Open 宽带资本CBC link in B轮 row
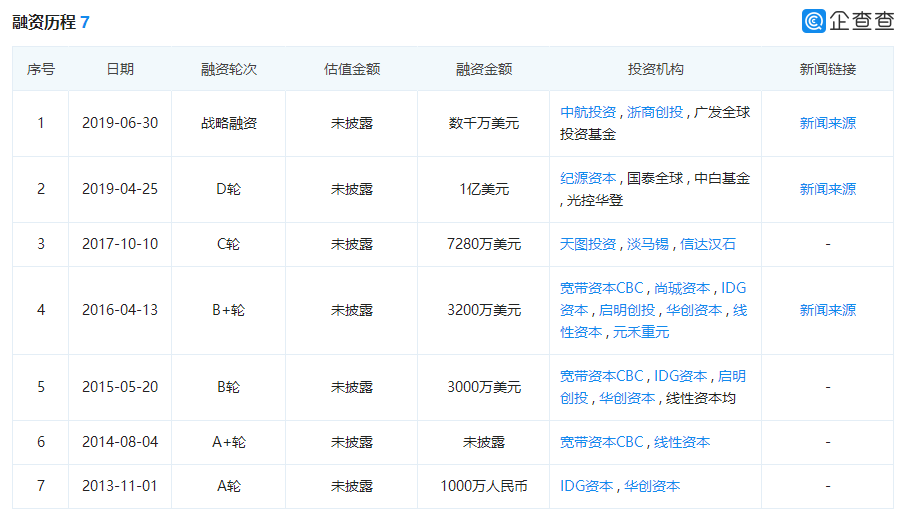The height and width of the screenshot is (519, 906). 601,376
